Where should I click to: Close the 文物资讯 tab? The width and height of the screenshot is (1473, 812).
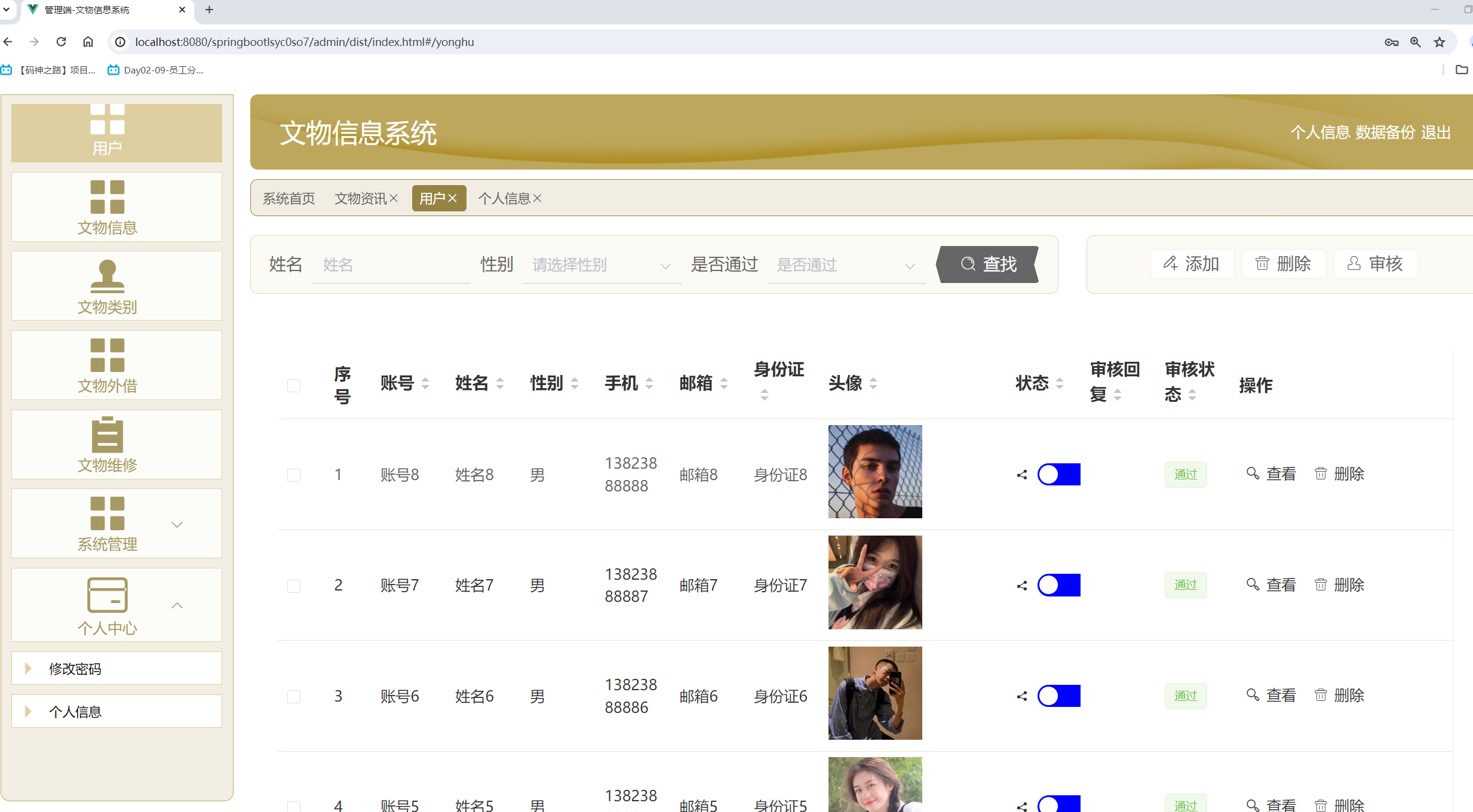(394, 198)
